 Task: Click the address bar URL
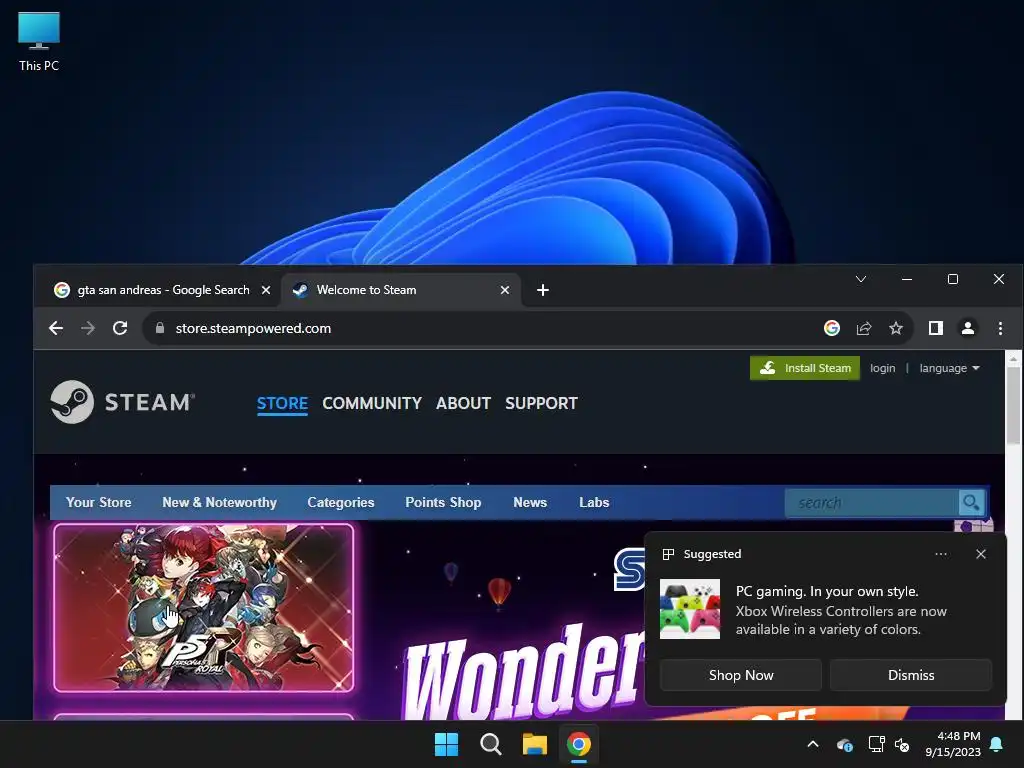[x=253, y=328]
